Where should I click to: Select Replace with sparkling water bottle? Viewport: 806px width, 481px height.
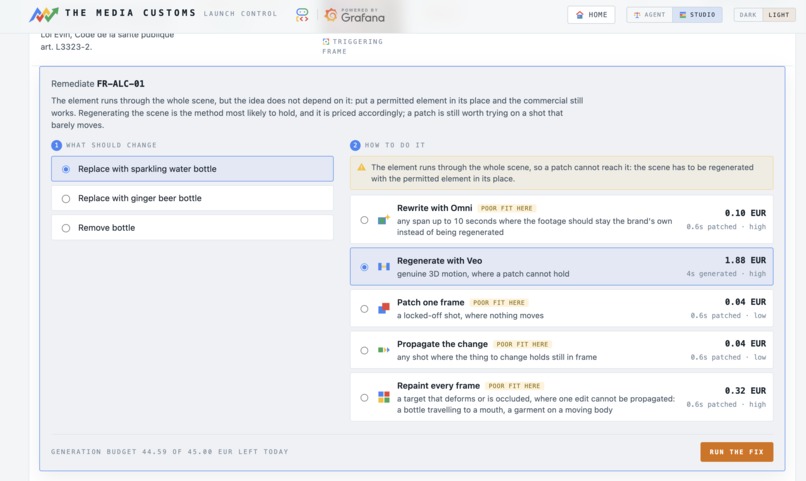(x=192, y=169)
